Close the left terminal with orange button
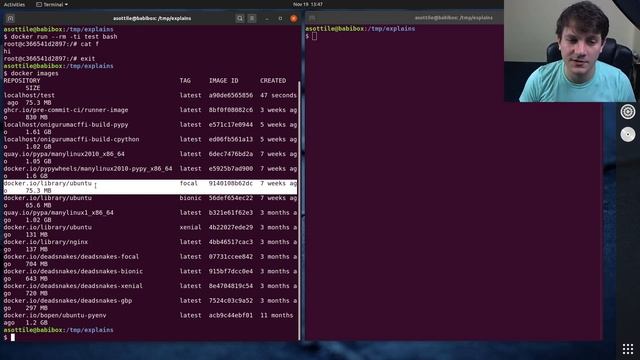The width and height of the screenshot is (640, 360). coord(293,18)
